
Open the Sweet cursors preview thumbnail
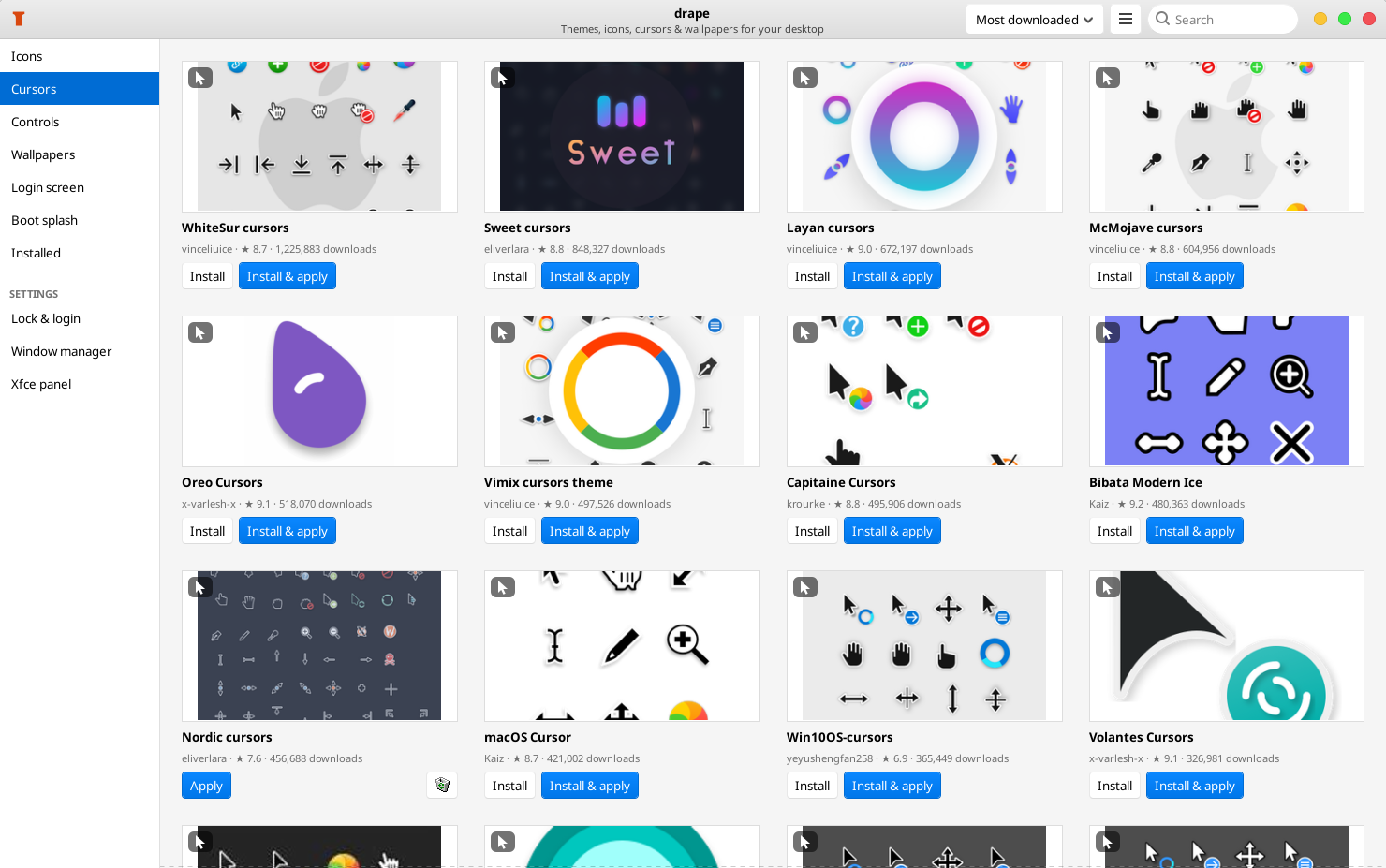[622, 137]
